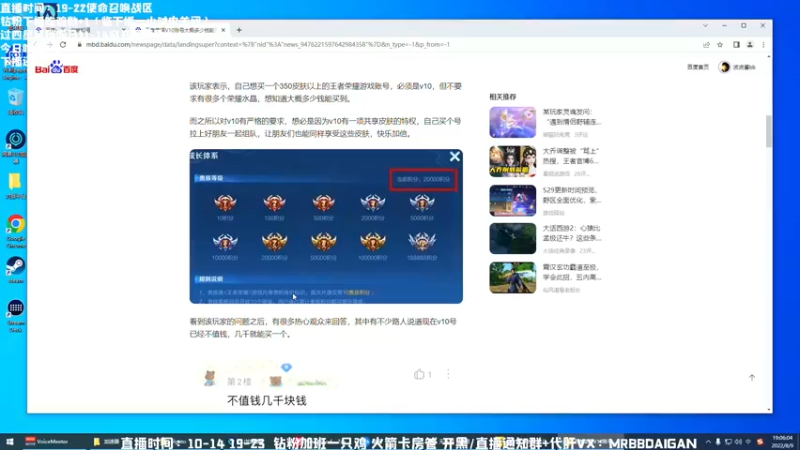Click the page vertical scrollbar thumb

click(768, 131)
